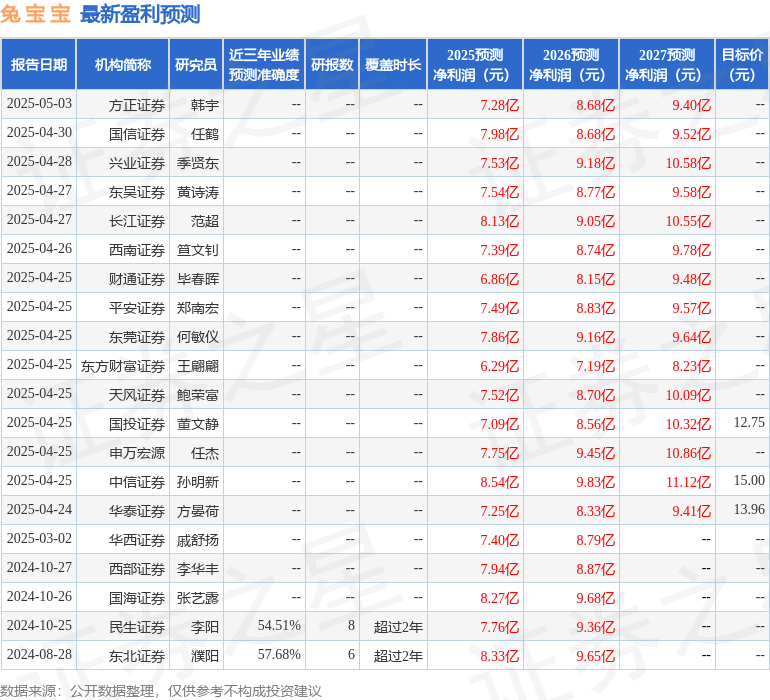
Task: Click researcher name 笪文钊
Action: coord(198,250)
